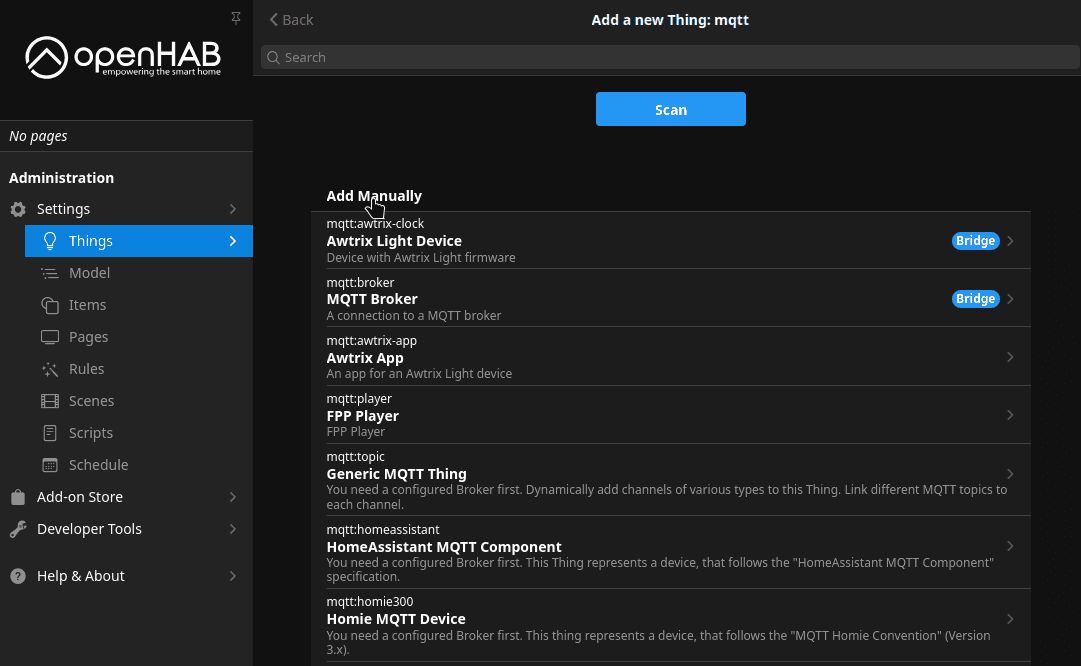This screenshot has height=666, width=1081.
Task: Go back using the Back link
Action: click(x=291, y=20)
